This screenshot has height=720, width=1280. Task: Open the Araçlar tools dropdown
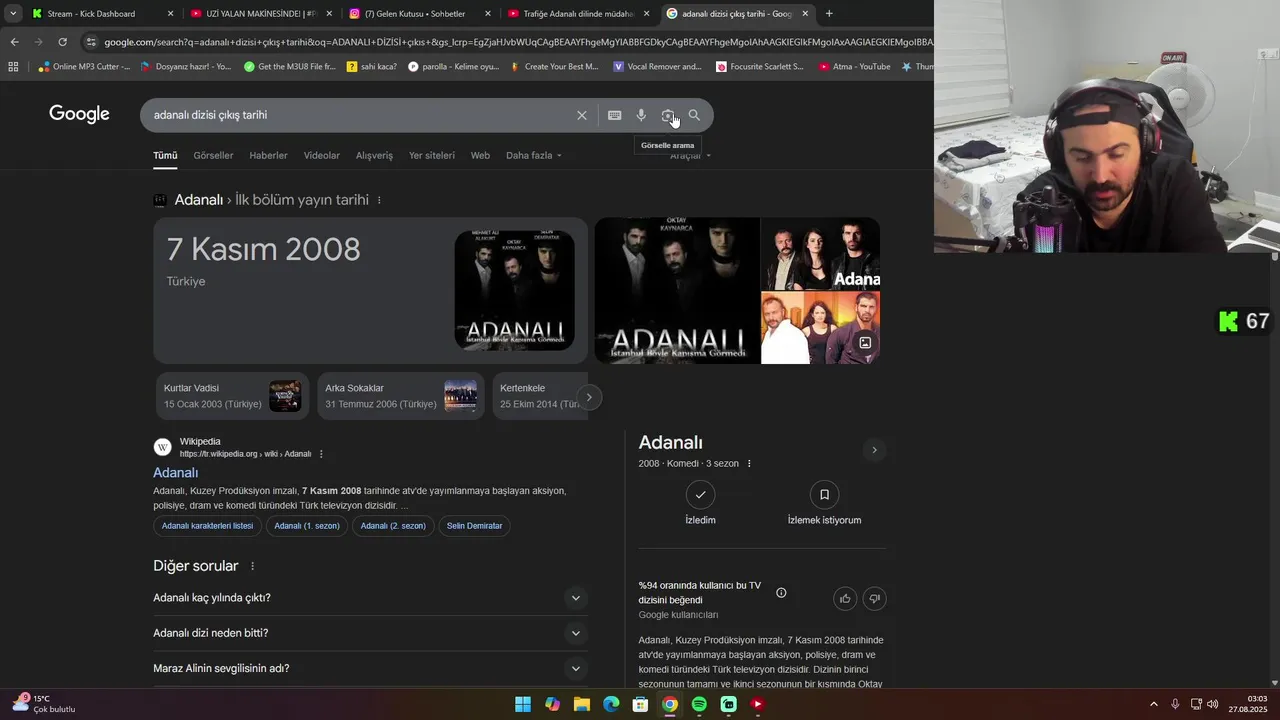point(690,155)
